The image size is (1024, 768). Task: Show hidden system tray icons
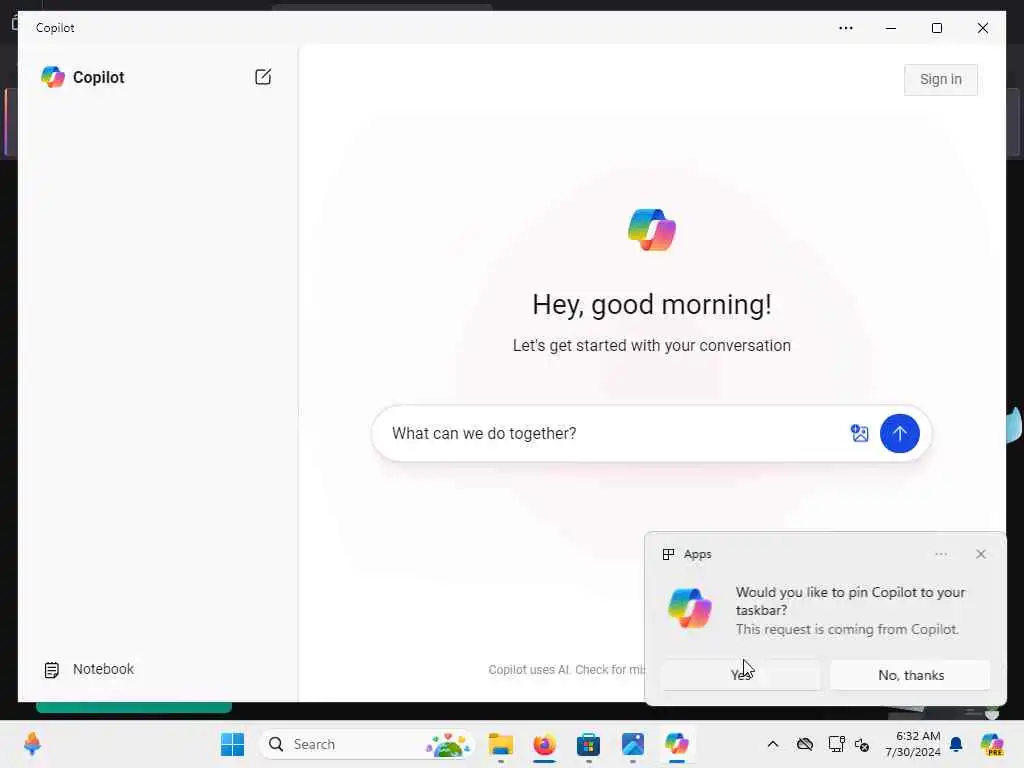click(x=773, y=744)
